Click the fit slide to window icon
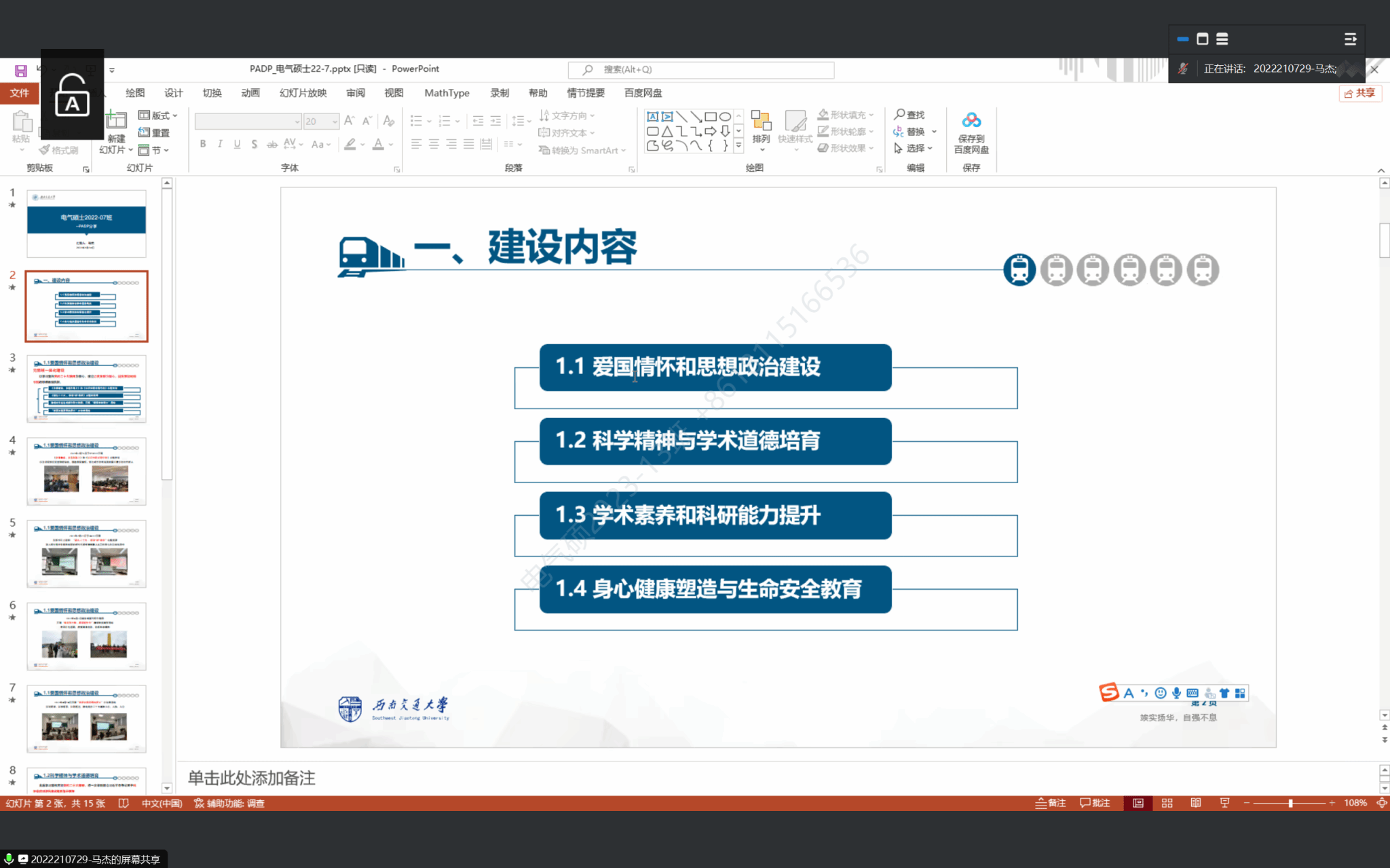Viewport: 1390px width, 868px height. (x=1381, y=803)
